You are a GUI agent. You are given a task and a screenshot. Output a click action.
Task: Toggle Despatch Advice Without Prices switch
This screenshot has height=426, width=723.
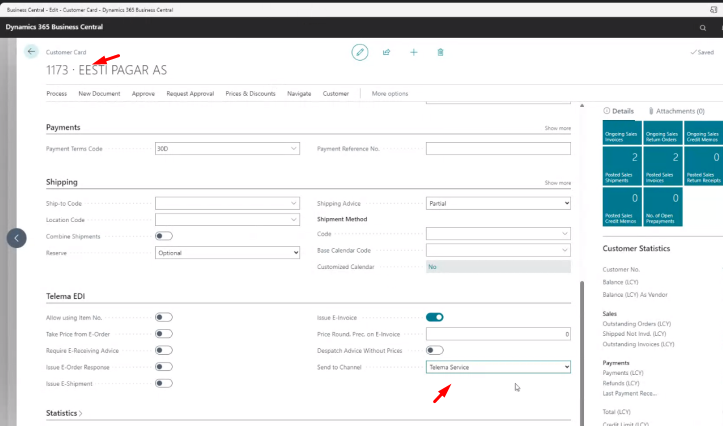[x=435, y=350]
